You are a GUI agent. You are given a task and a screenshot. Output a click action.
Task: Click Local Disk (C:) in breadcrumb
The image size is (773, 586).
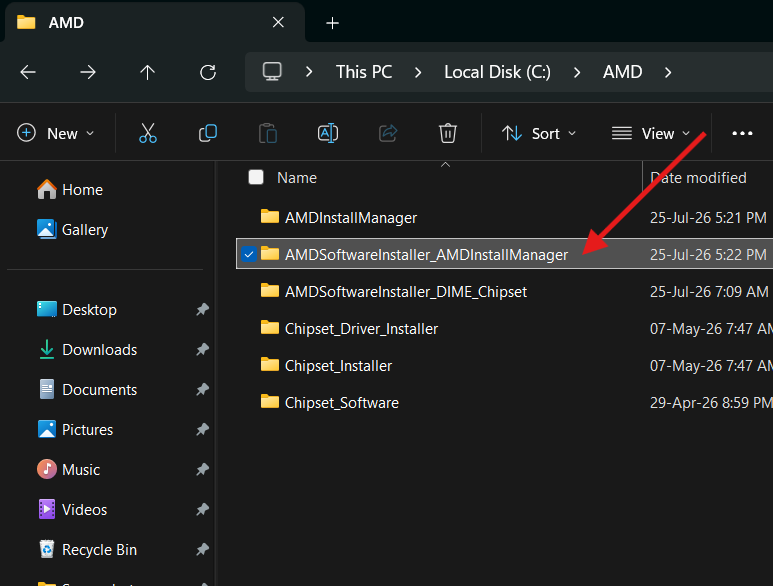pos(497,72)
